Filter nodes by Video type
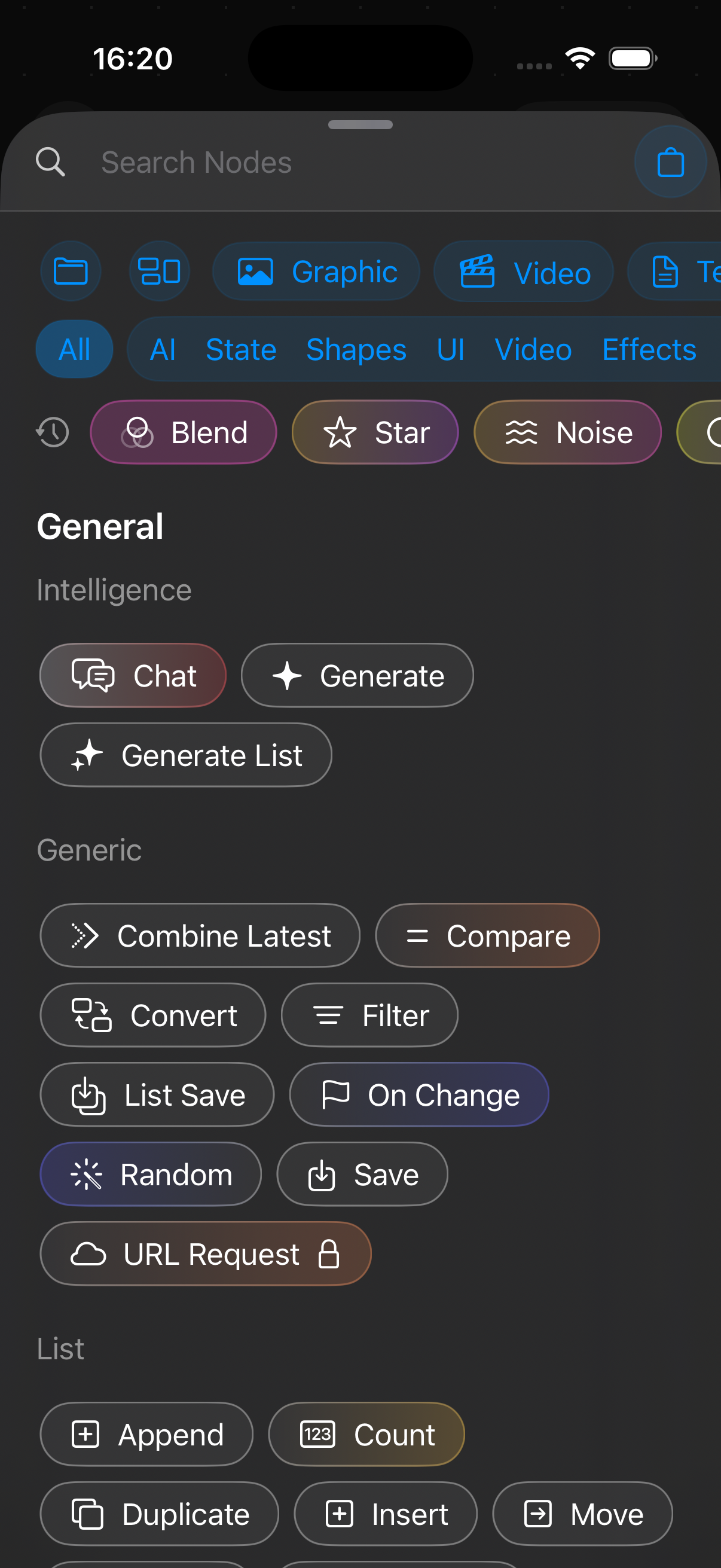This screenshot has width=721, height=1568. coord(523,271)
